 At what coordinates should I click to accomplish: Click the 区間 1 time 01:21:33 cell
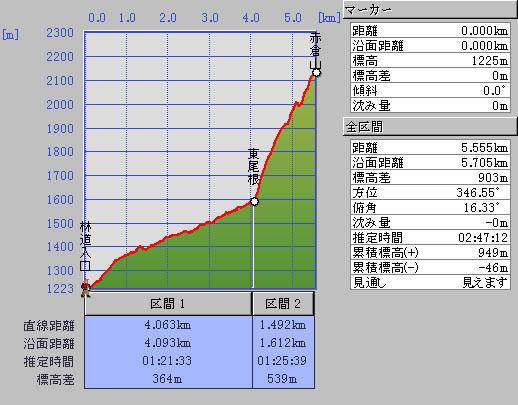click(x=168, y=361)
